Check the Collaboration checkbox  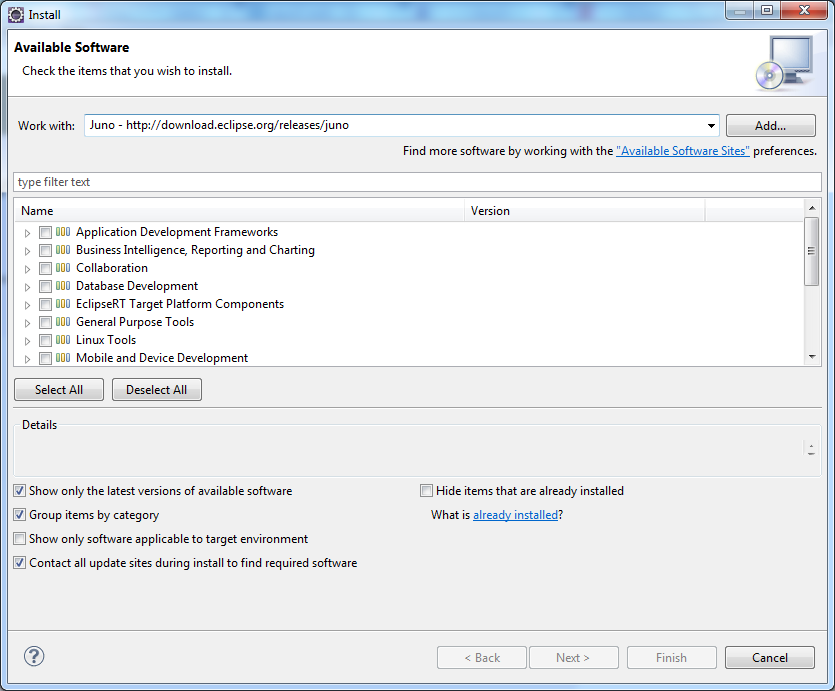(45, 268)
